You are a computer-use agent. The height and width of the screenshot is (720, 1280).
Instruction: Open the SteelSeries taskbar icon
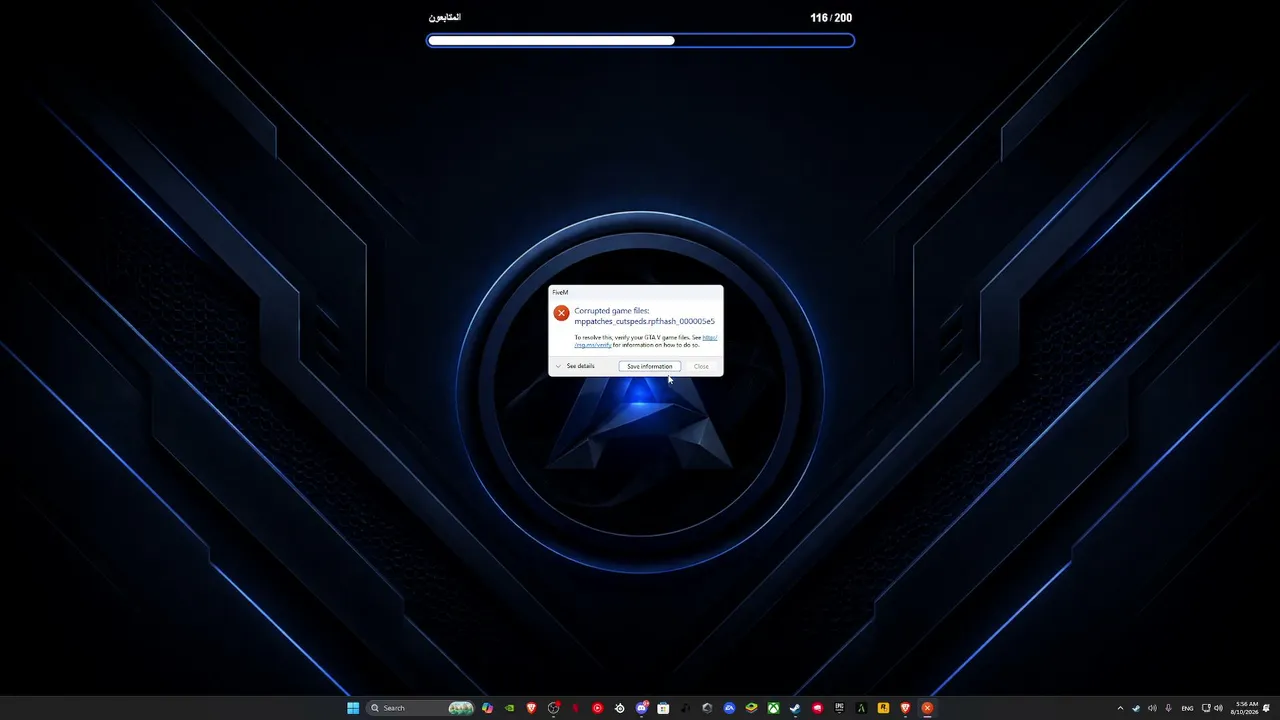pos(619,708)
